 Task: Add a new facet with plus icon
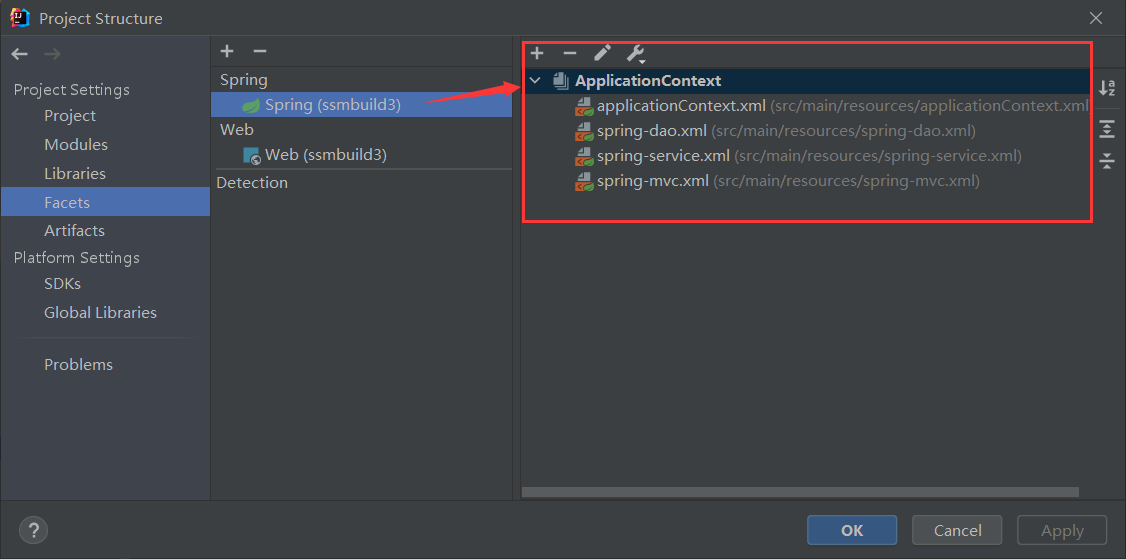pyautogui.click(x=227, y=51)
